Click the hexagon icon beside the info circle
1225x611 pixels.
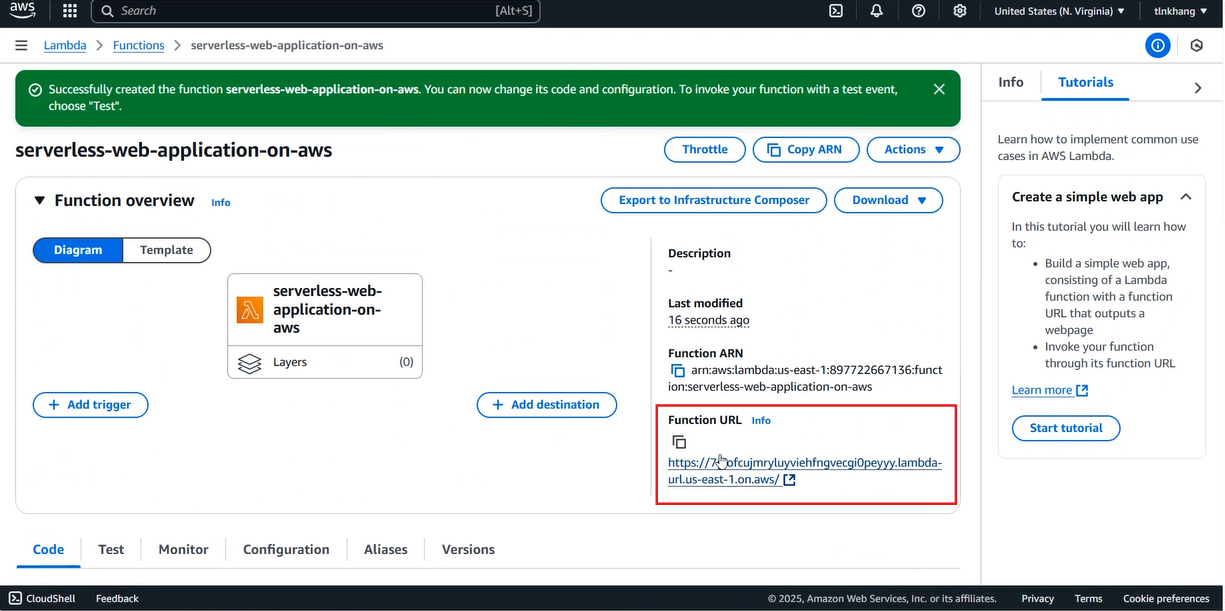[1197, 46]
